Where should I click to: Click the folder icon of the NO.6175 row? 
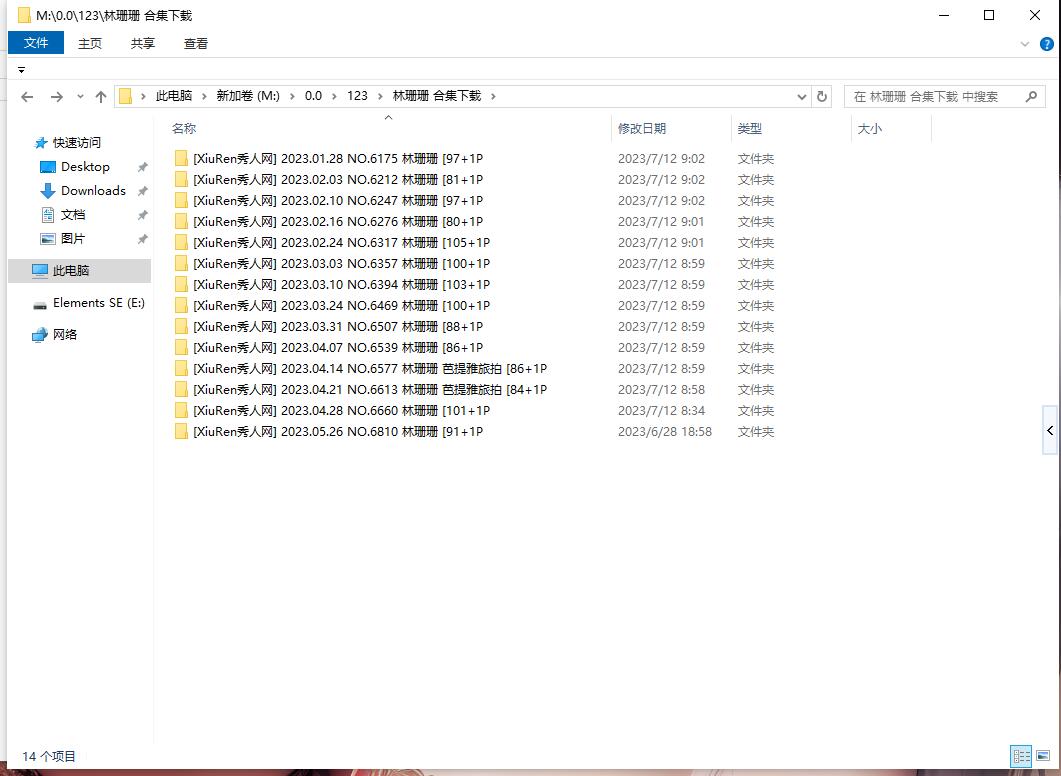pos(181,158)
